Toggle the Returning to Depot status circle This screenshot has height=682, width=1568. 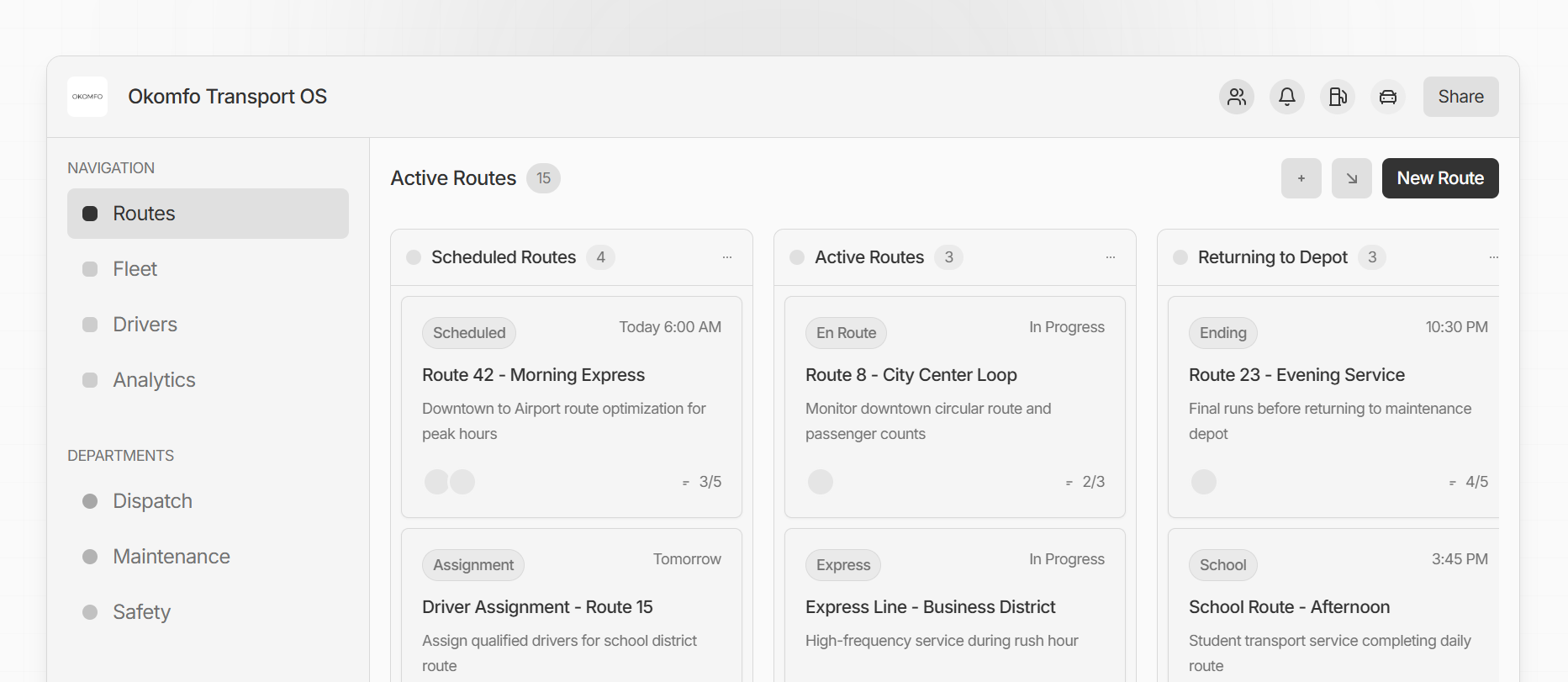click(1180, 257)
